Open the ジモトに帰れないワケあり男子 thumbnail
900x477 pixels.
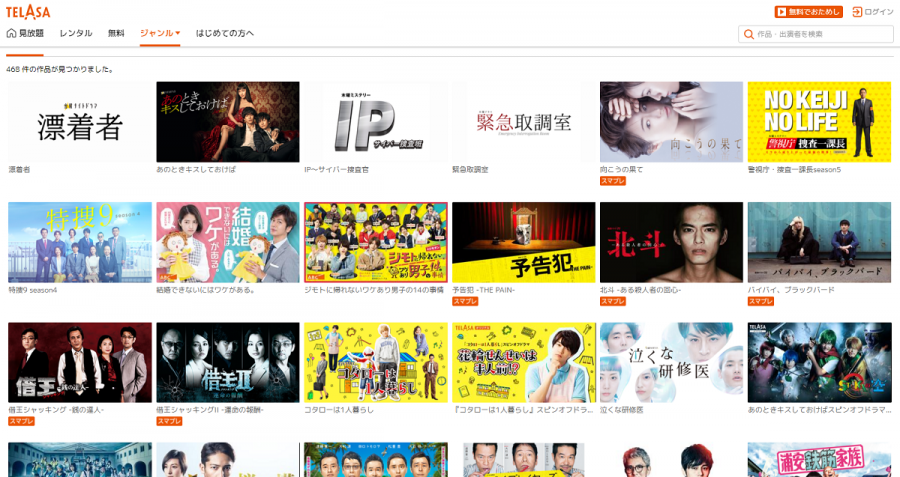(x=376, y=242)
